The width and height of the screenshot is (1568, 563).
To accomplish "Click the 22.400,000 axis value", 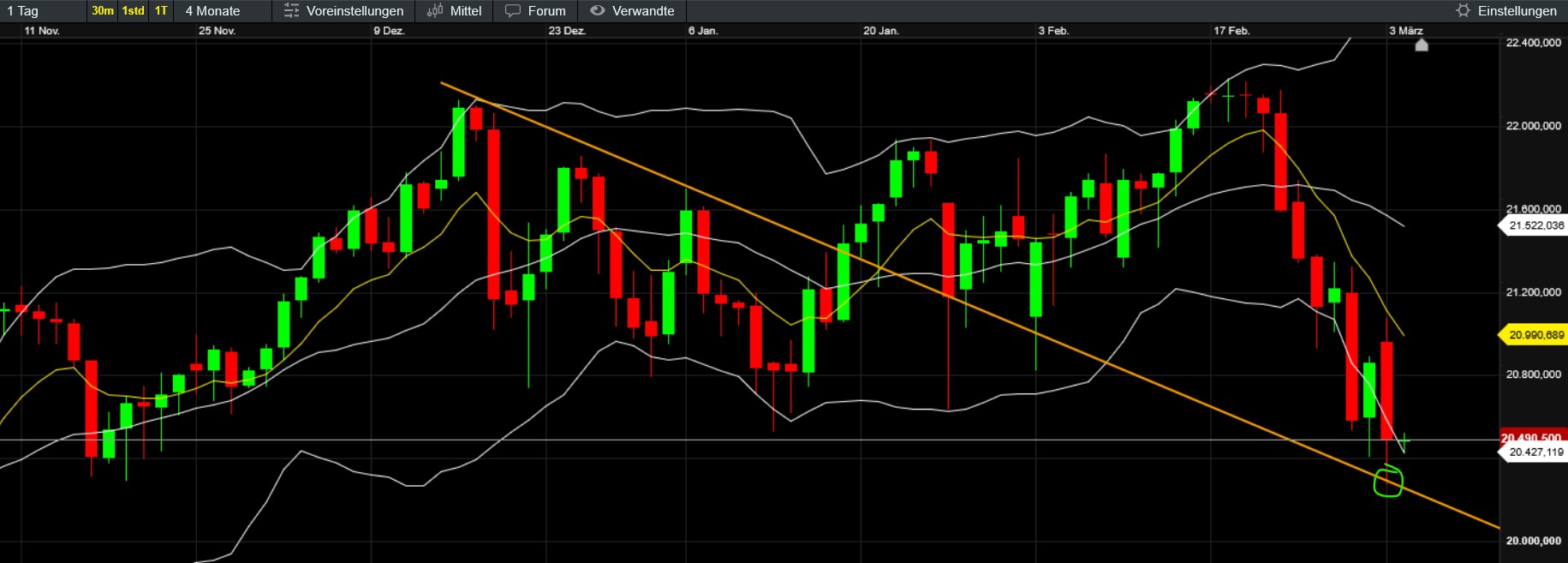I will [1533, 43].
